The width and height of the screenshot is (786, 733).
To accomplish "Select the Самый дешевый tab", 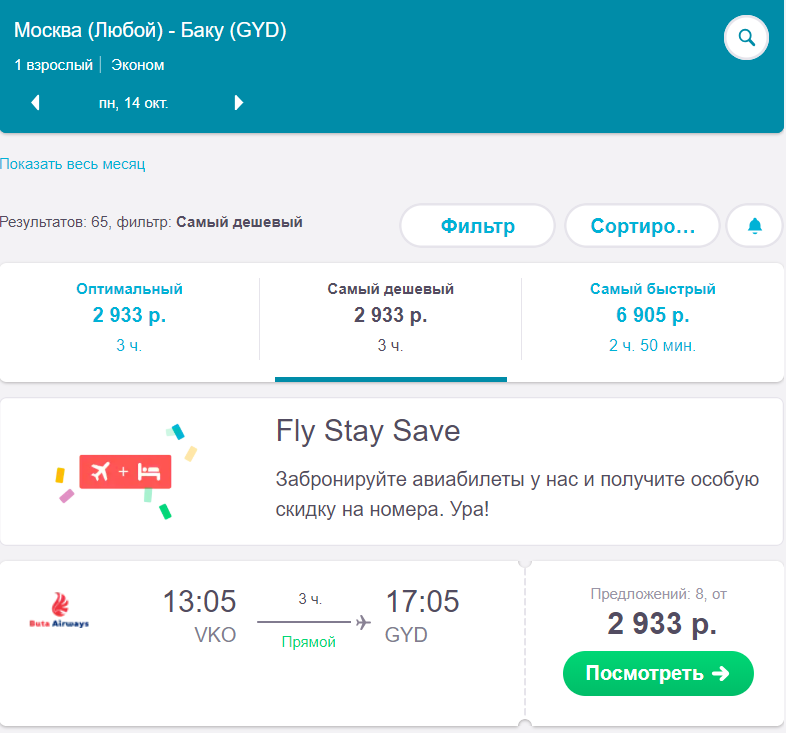I will point(390,317).
